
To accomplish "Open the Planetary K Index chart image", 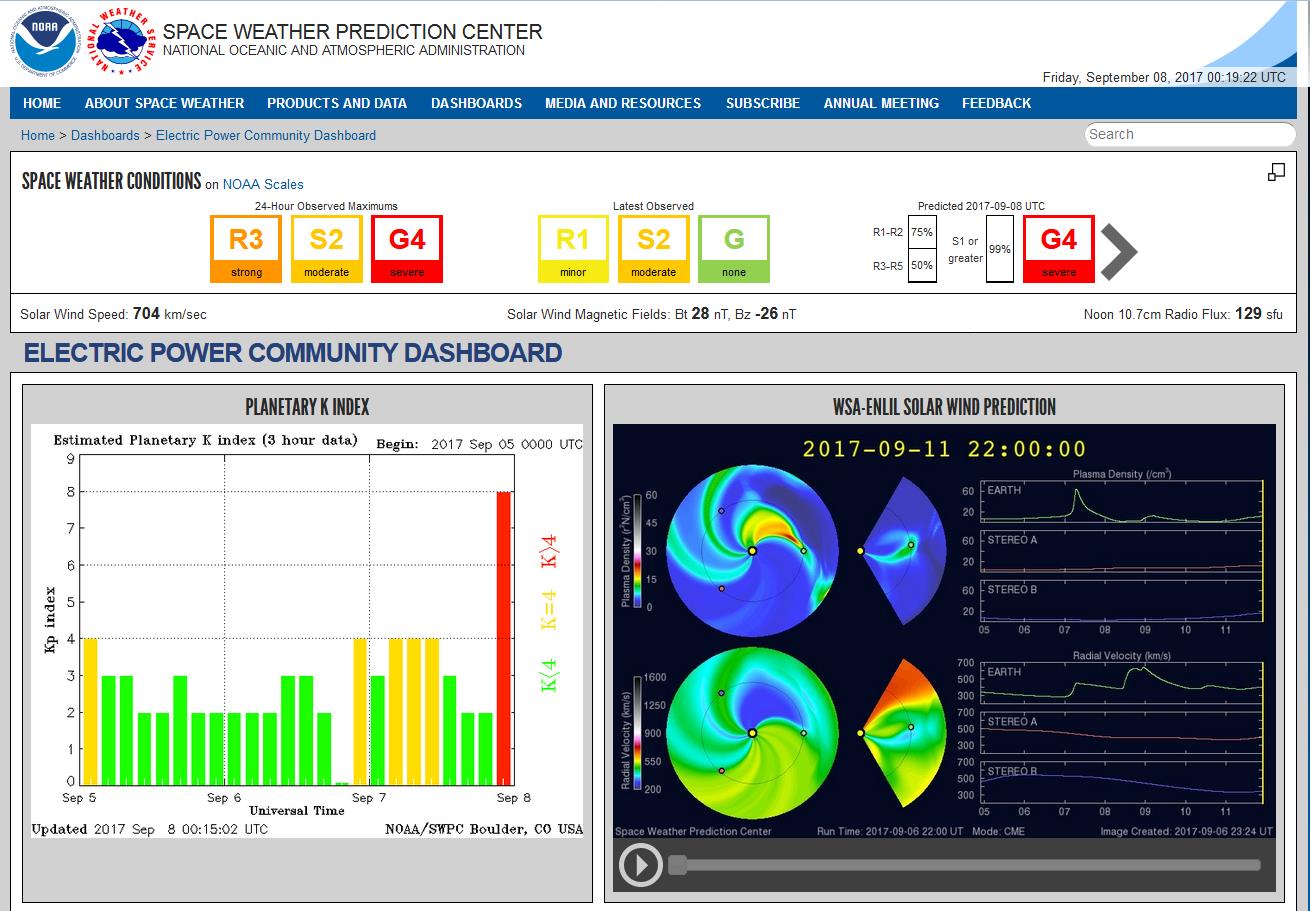I will tap(307, 631).
